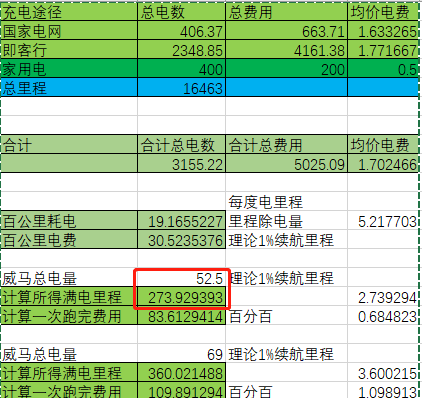Select the 百公里耗电 label cell

click(x=69, y=221)
